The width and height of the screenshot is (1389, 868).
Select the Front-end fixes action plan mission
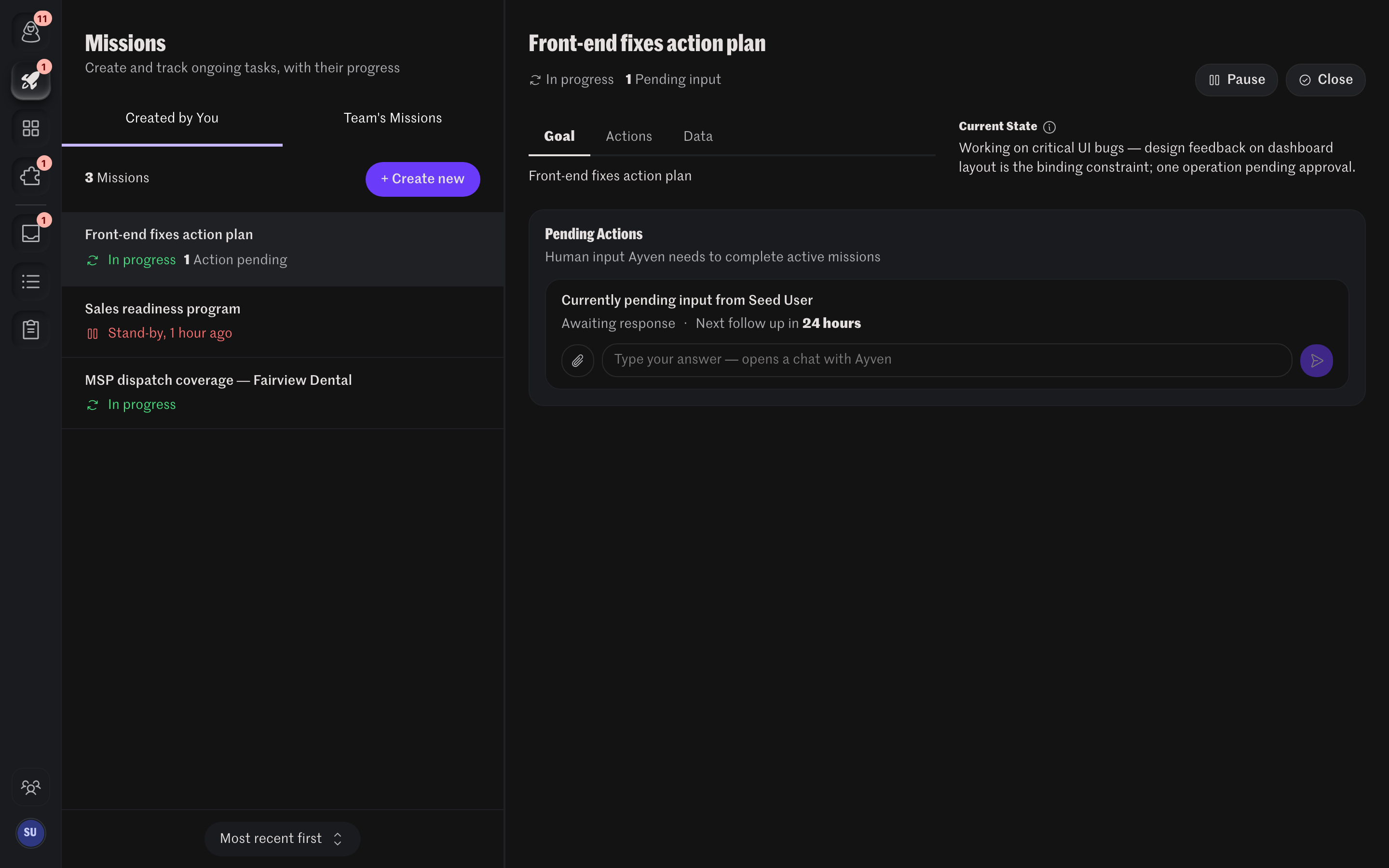click(283, 249)
